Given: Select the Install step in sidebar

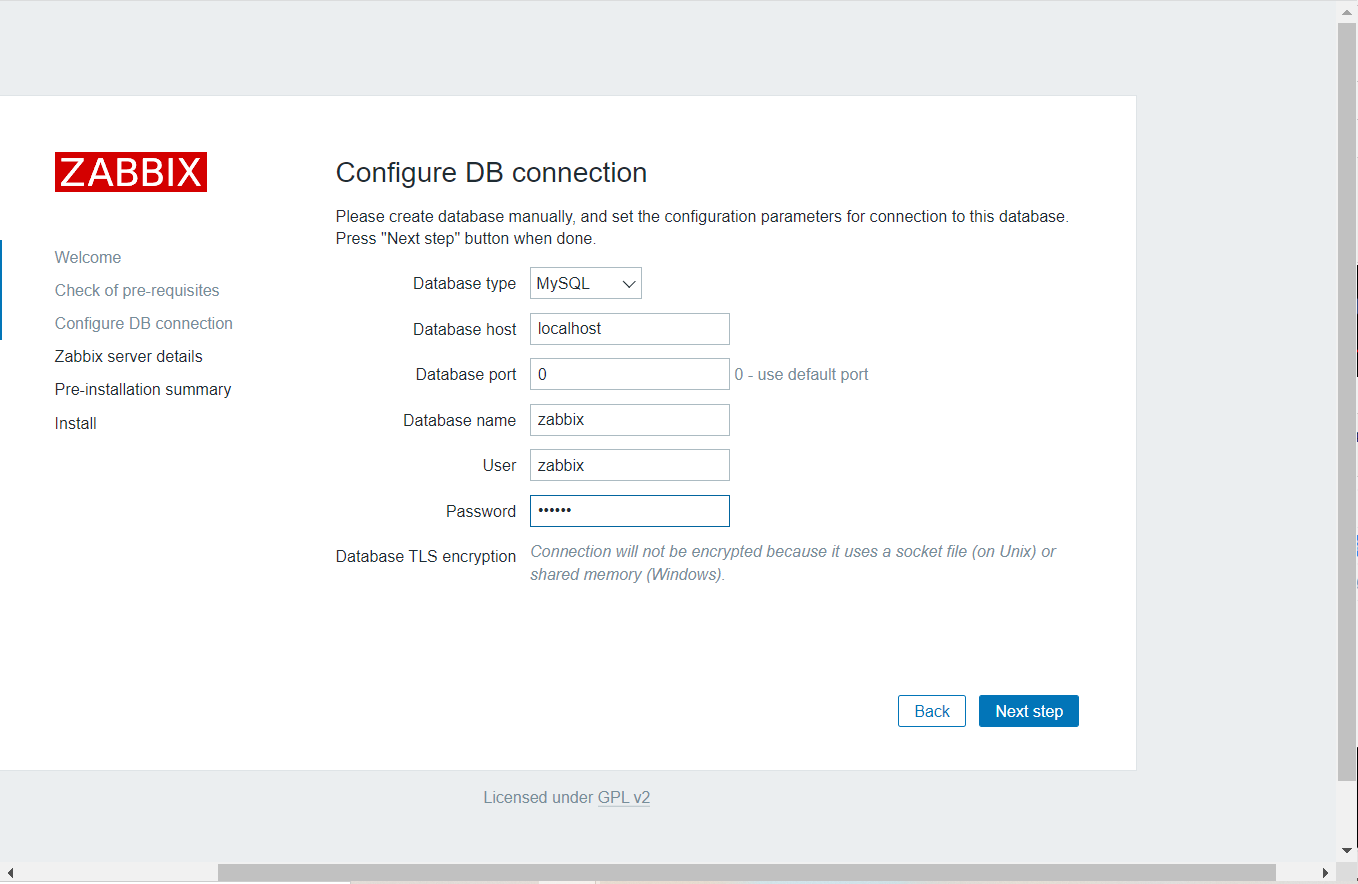Looking at the screenshot, I should pyautogui.click(x=76, y=423).
